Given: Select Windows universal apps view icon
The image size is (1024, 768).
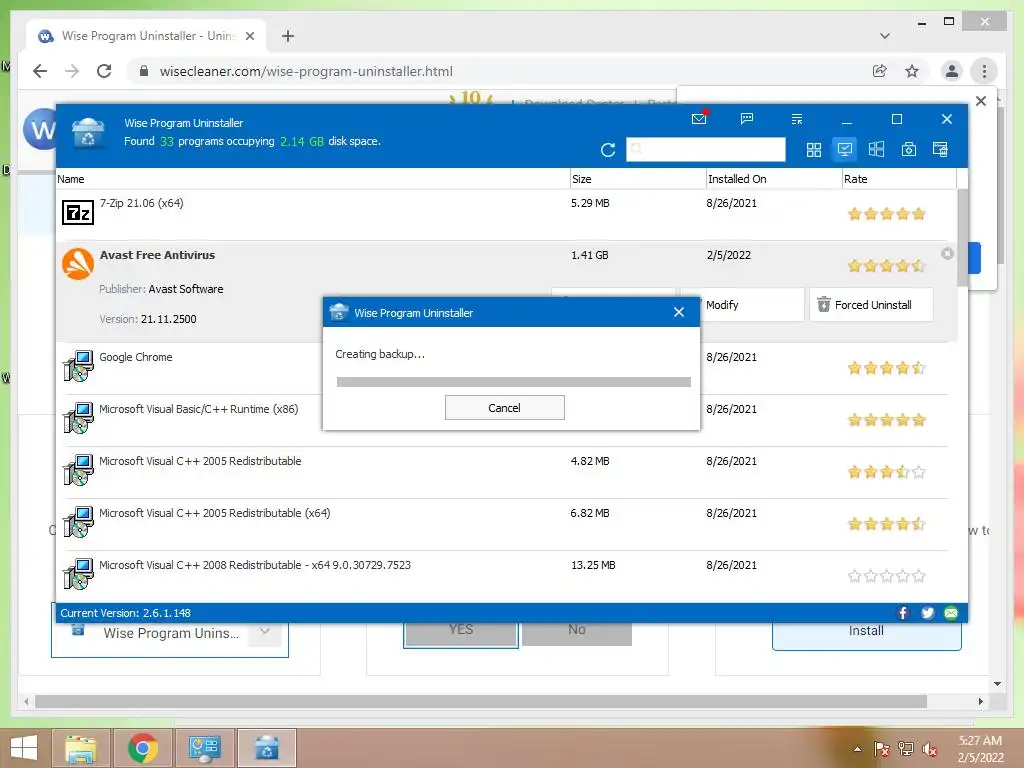Looking at the screenshot, I should click(876, 150).
